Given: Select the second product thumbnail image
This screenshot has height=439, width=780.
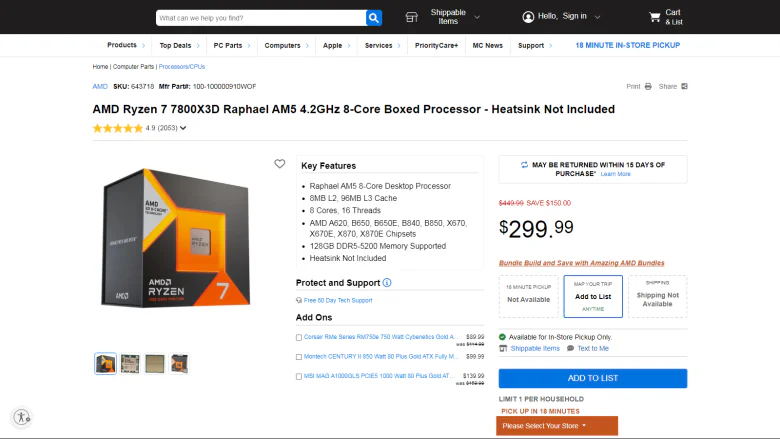Looking at the screenshot, I should 130,364.
